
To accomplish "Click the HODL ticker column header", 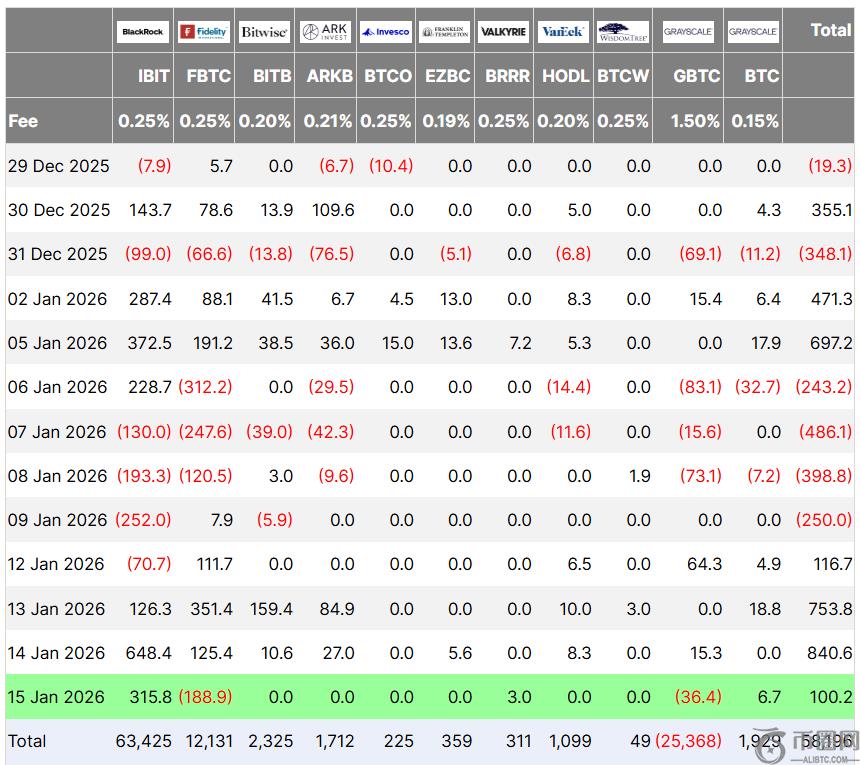I will tap(565, 76).
